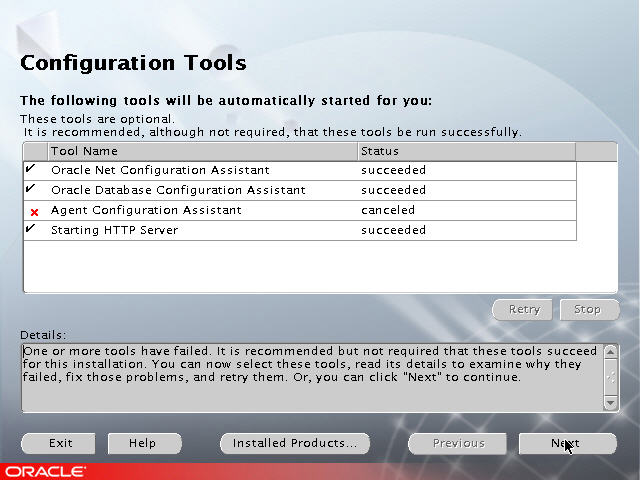
Task: Click succeeded status for Oracle Database Configuration Assistant
Action: tap(393, 190)
